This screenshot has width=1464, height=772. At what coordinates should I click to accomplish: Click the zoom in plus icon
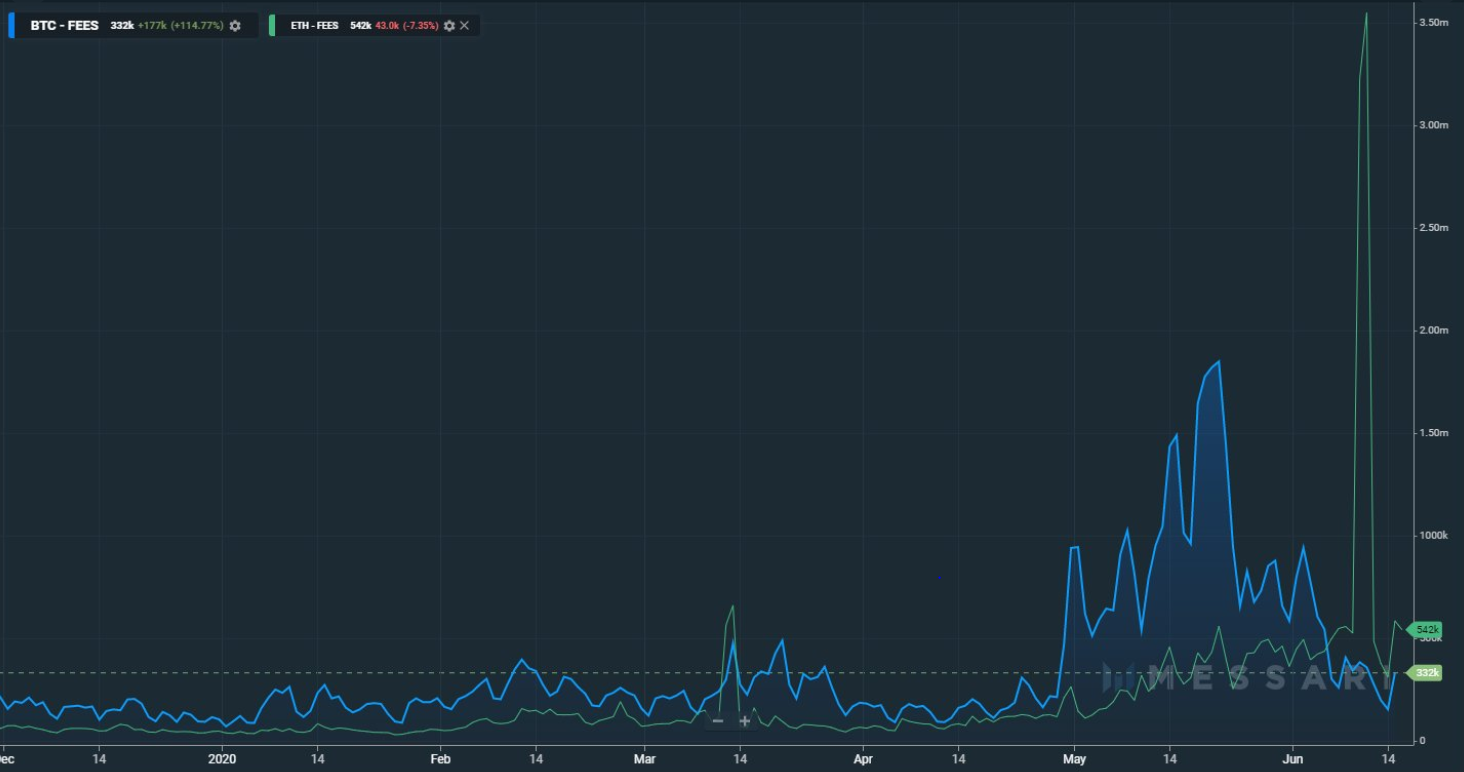(x=744, y=720)
